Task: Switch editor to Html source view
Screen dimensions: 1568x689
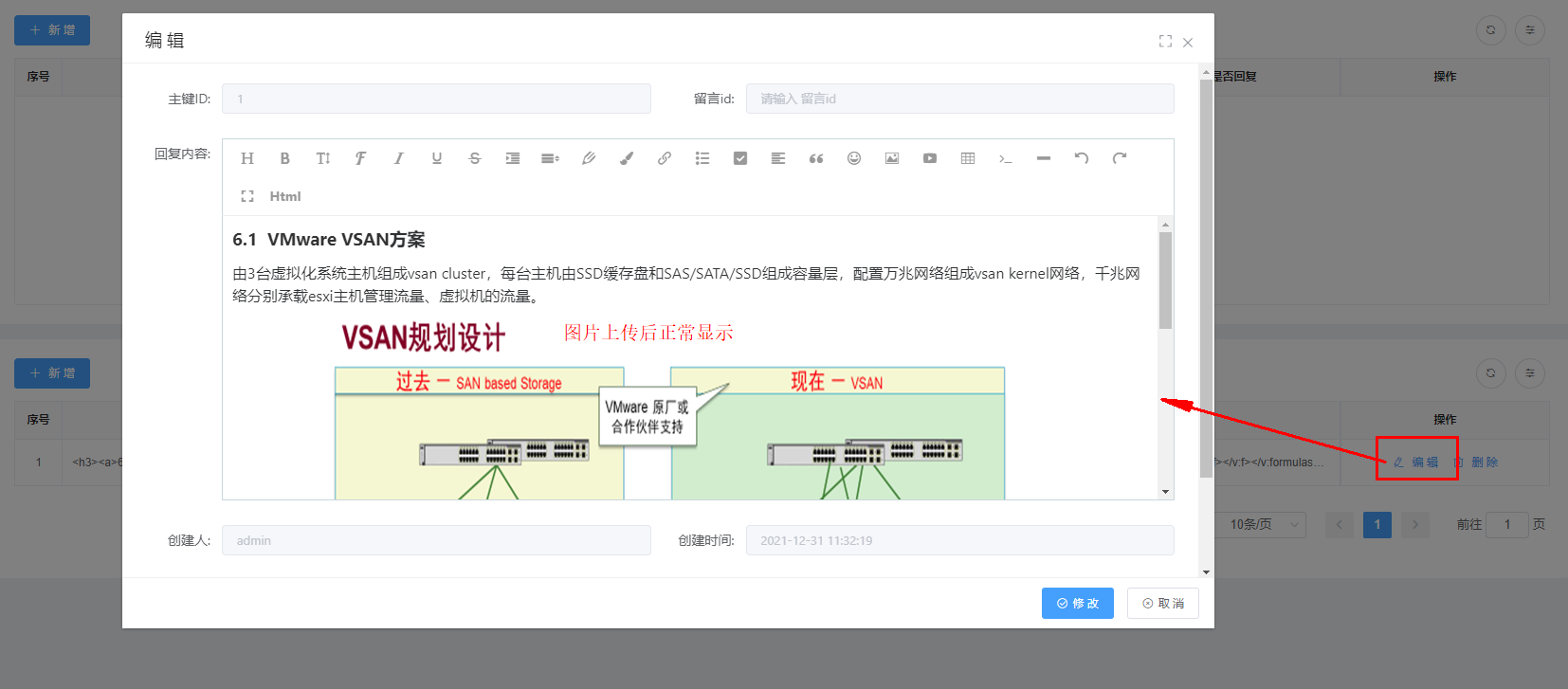Action: (285, 196)
